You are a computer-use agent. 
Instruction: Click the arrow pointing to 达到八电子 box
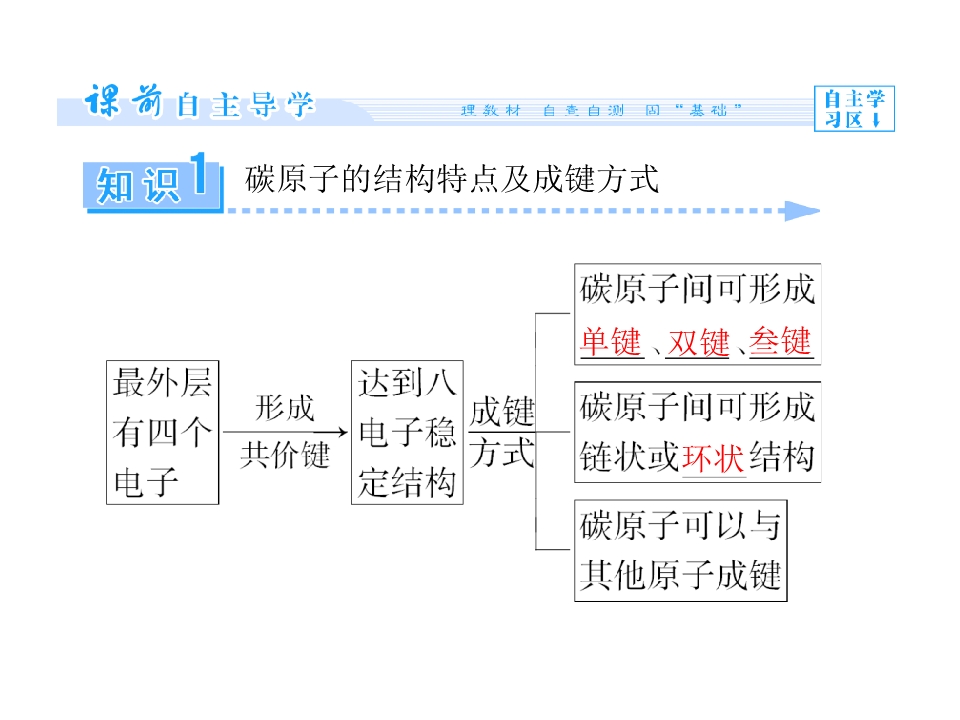click(285, 432)
